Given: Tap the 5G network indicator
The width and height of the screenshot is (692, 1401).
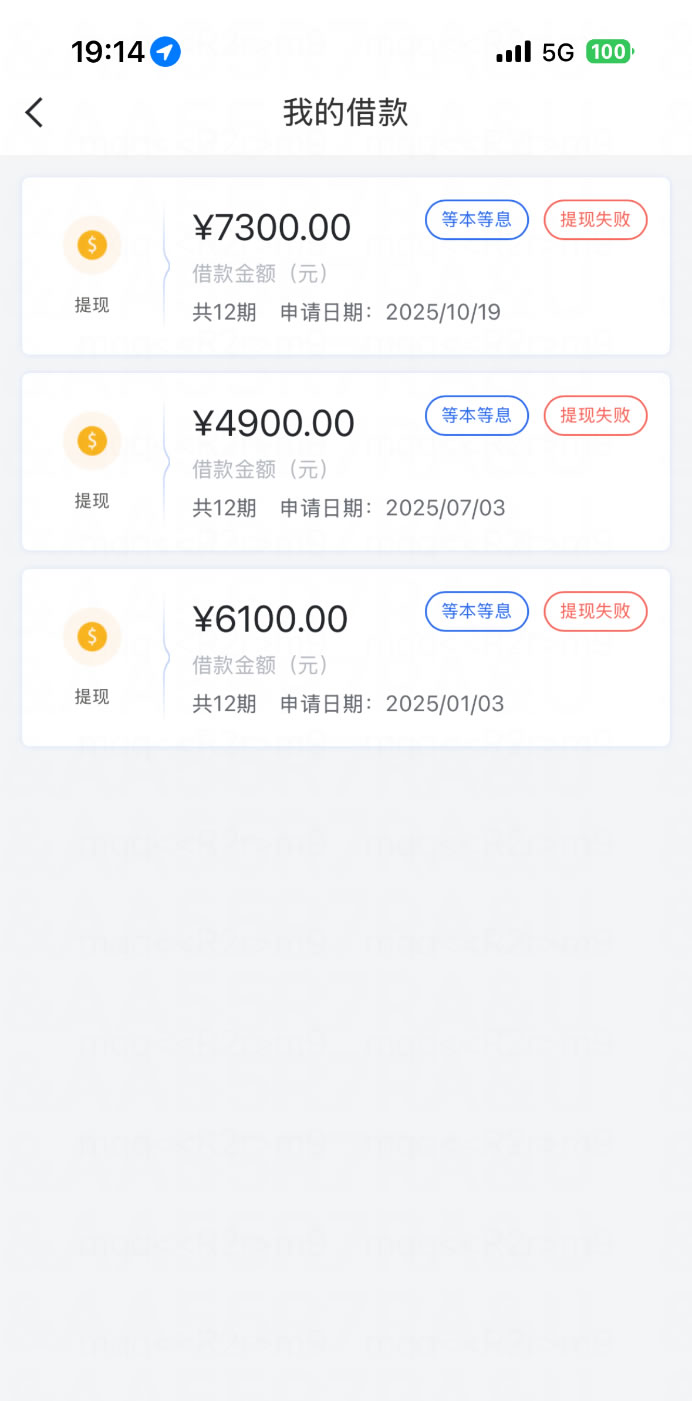Looking at the screenshot, I should [558, 52].
